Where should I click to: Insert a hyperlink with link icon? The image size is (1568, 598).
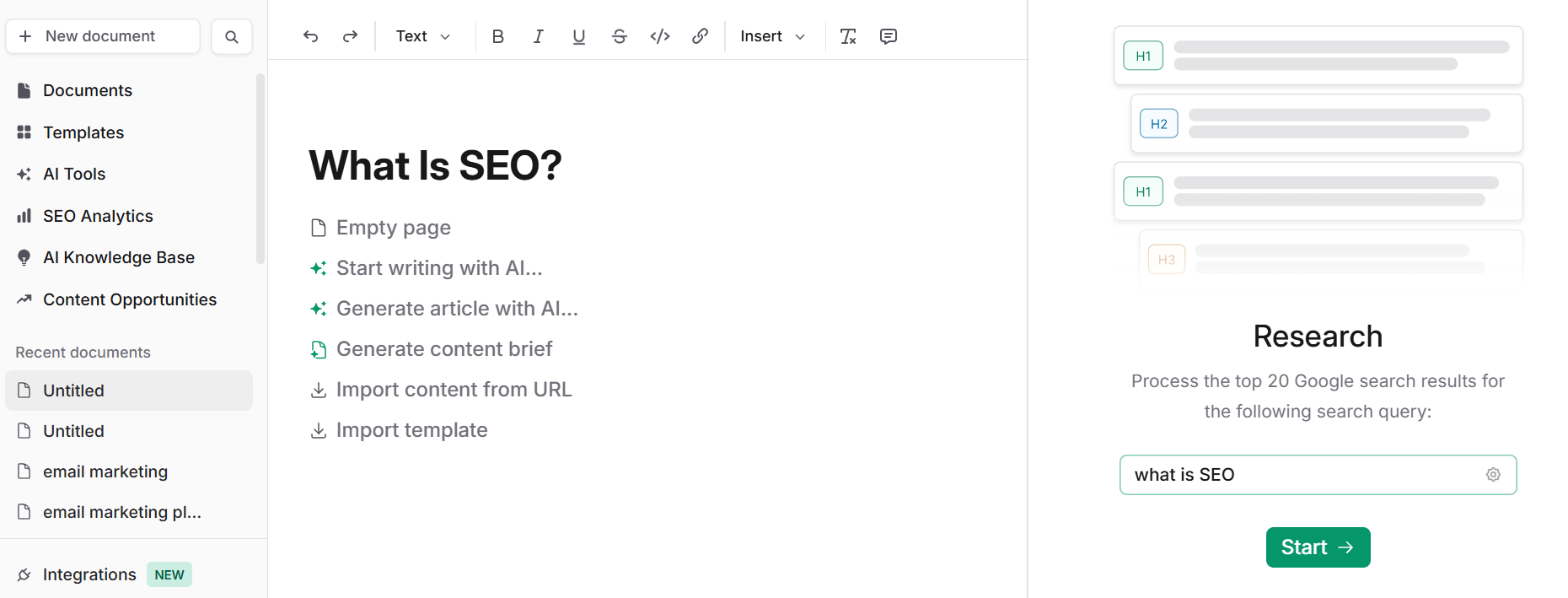[700, 36]
